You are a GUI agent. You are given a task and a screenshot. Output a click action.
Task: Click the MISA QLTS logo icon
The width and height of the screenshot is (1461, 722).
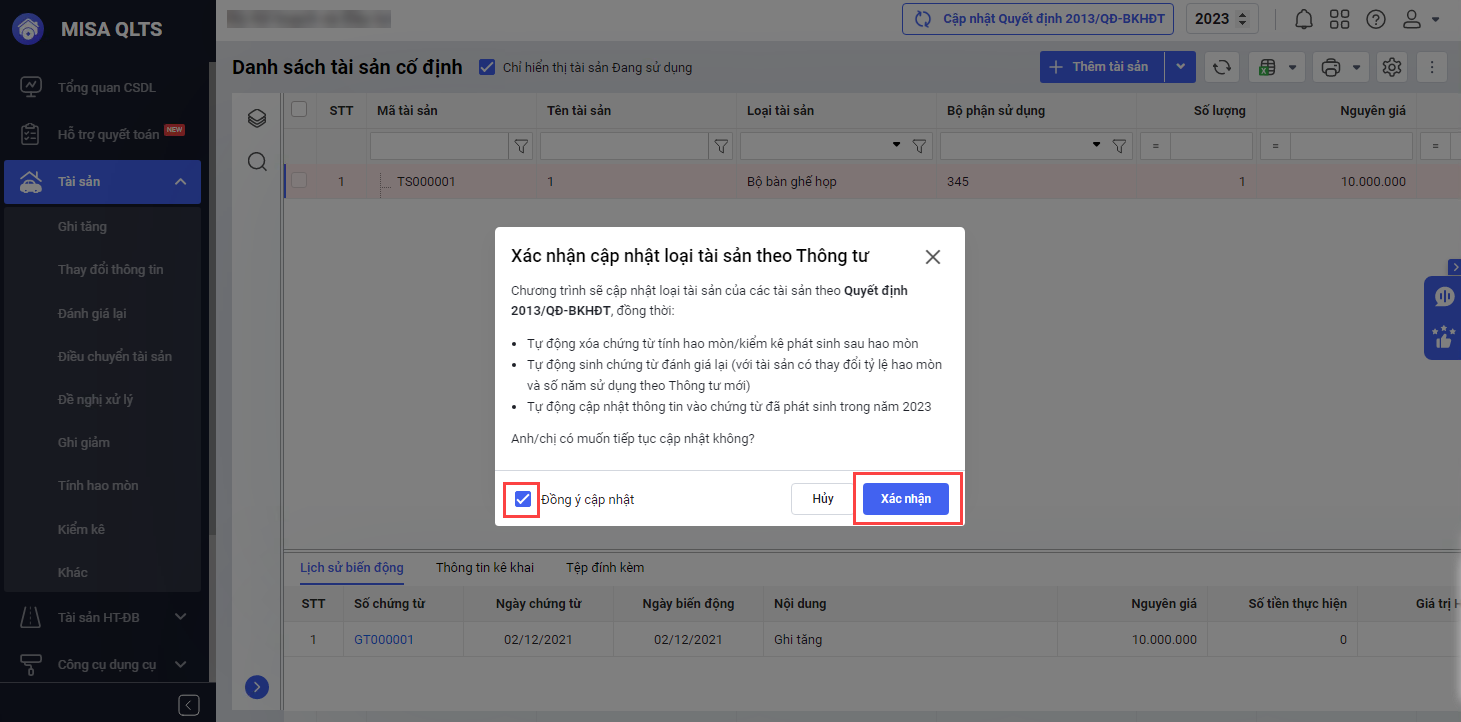(x=27, y=28)
